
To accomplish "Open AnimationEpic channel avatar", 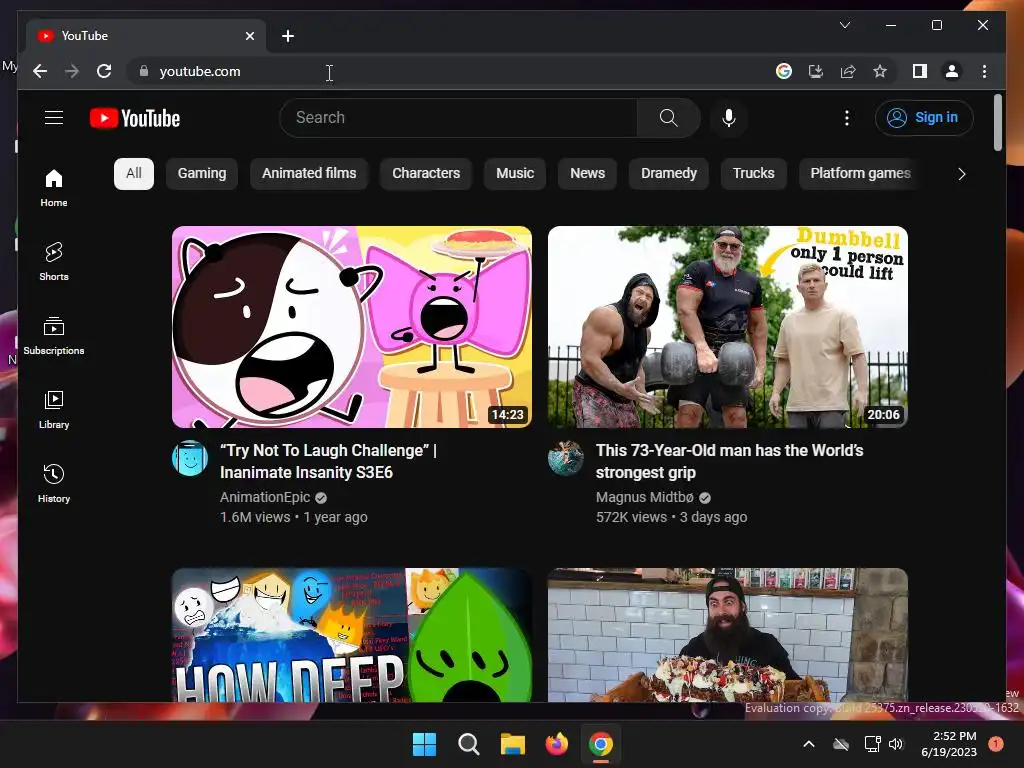I will click(189, 458).
